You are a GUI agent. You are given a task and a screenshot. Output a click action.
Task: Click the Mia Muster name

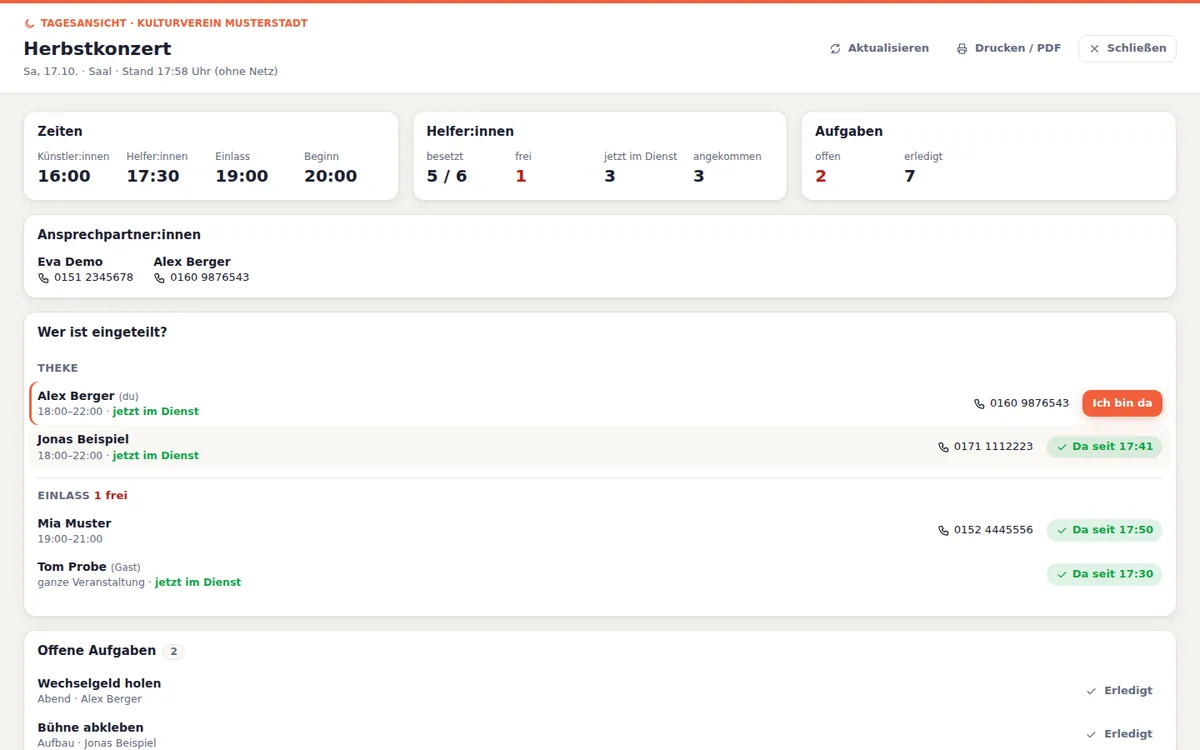coord(74,524)
